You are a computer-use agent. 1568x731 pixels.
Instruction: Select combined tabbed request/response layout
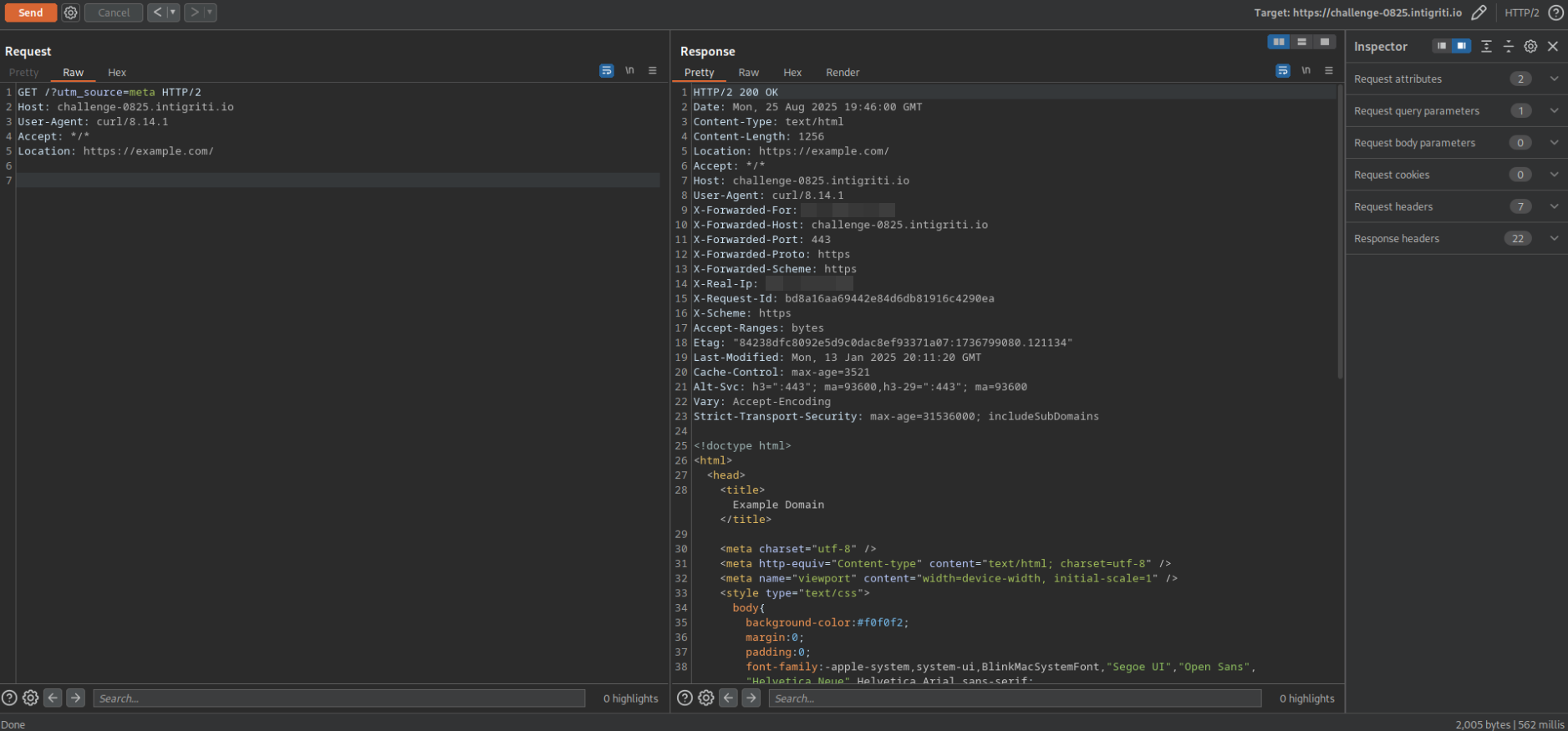click(1324, 42)
